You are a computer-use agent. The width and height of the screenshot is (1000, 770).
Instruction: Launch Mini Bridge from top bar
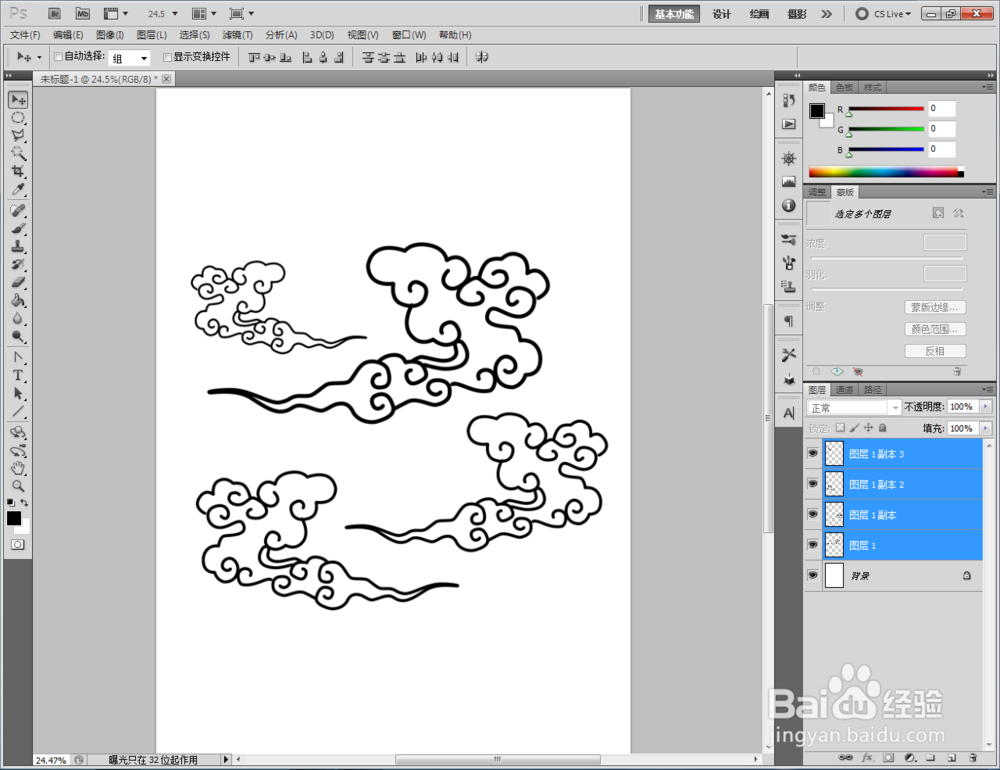pyautogui.click(x=83, y=13)
